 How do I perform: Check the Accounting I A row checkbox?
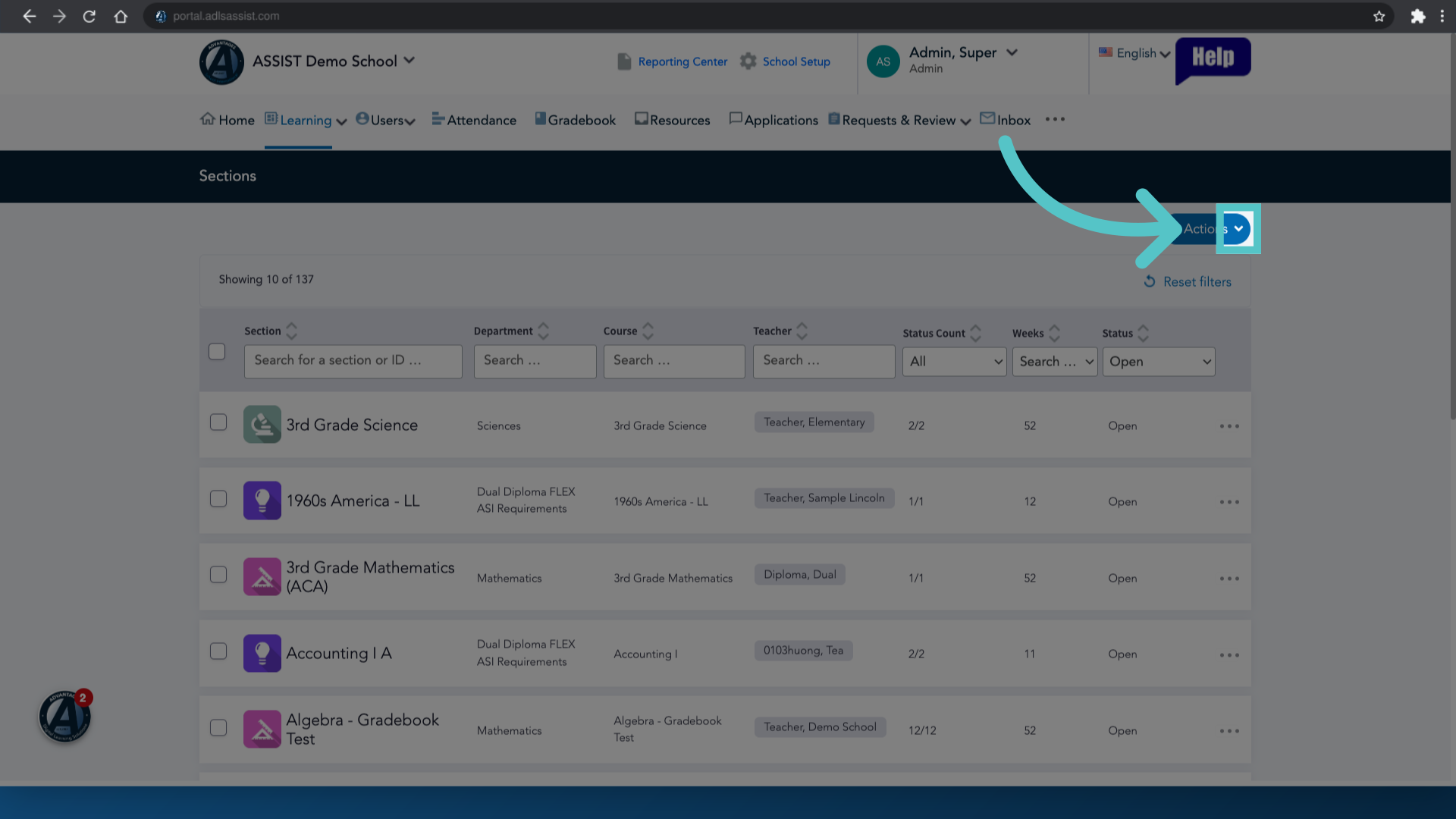coord(218,651)
